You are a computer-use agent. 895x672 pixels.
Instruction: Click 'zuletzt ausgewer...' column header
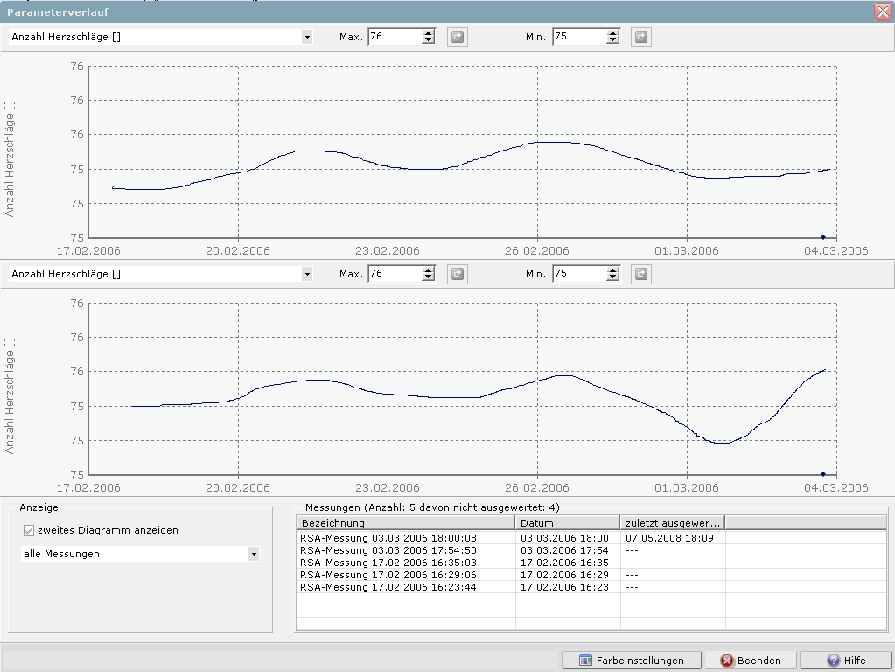[671, 523]
